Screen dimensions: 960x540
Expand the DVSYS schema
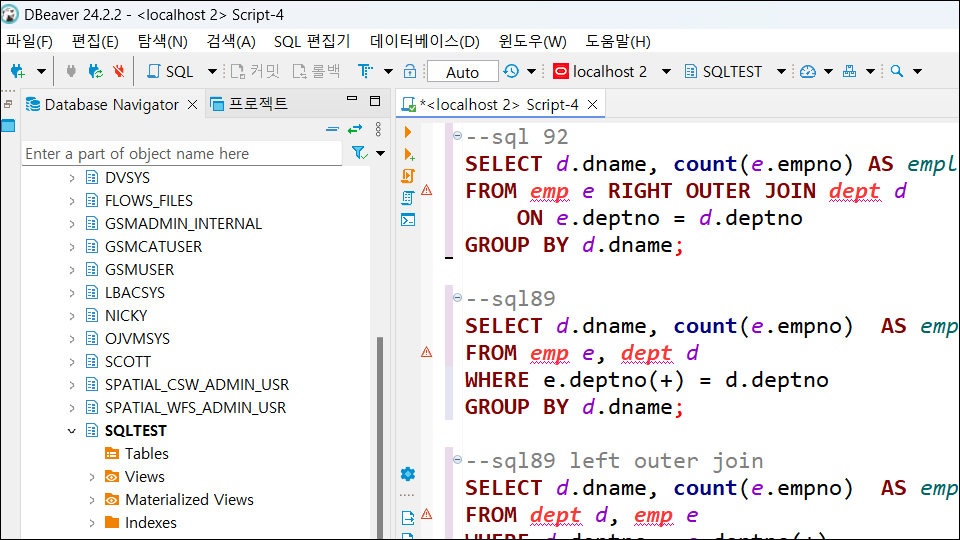tap(72, 178)
